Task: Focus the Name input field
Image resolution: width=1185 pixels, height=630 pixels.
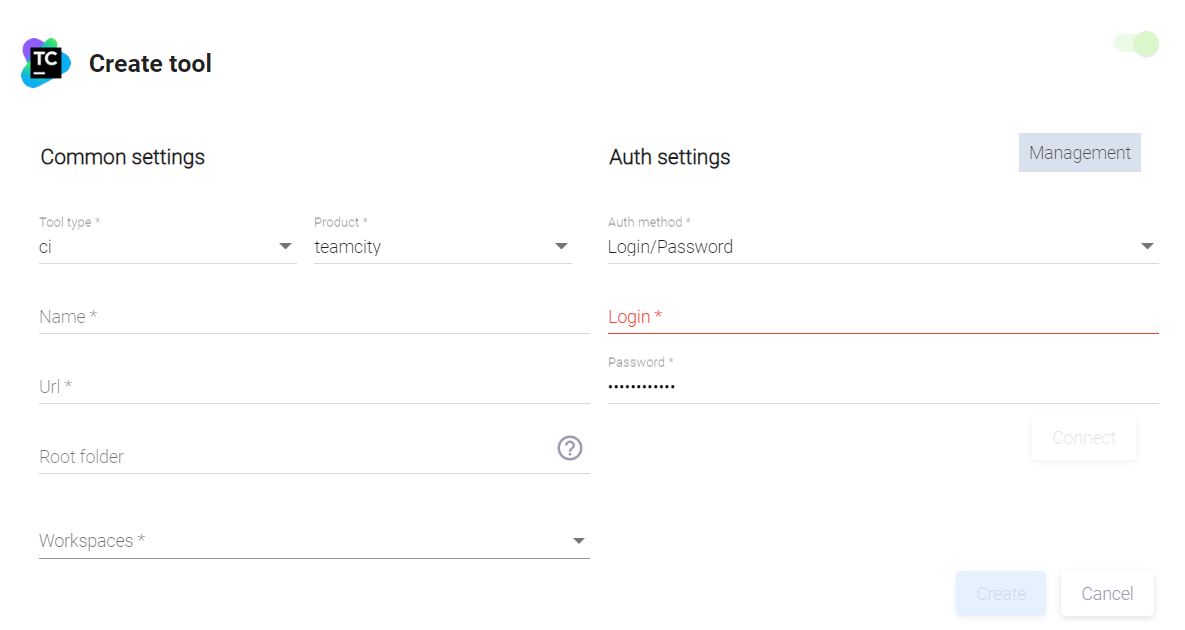Action: 313,317
